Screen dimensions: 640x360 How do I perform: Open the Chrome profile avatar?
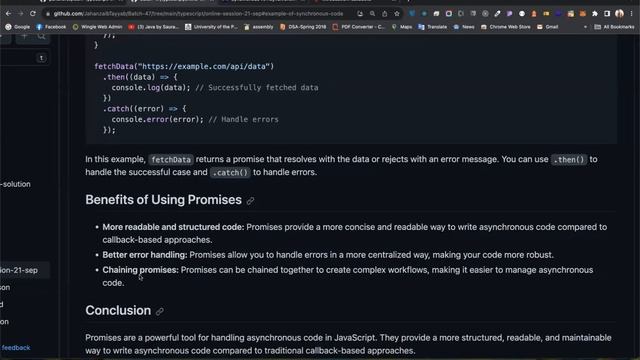619,14
